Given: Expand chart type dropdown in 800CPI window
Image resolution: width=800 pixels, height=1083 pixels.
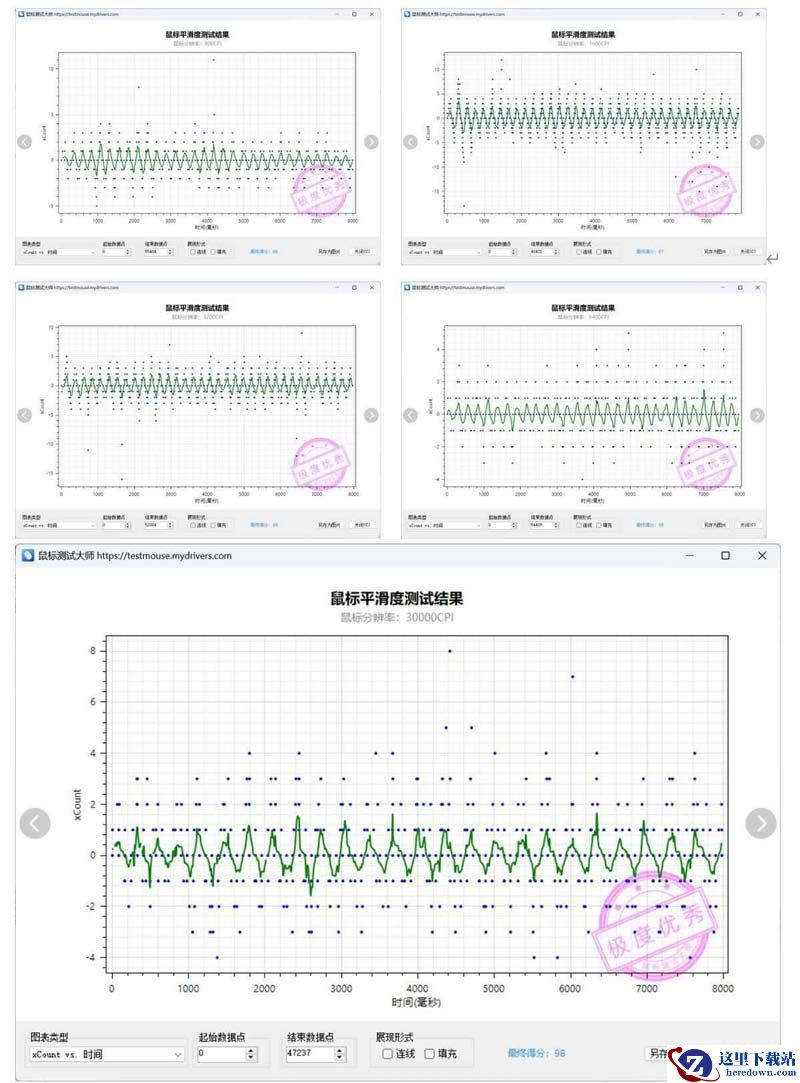Looking at the screenshot, I should 58,252.
